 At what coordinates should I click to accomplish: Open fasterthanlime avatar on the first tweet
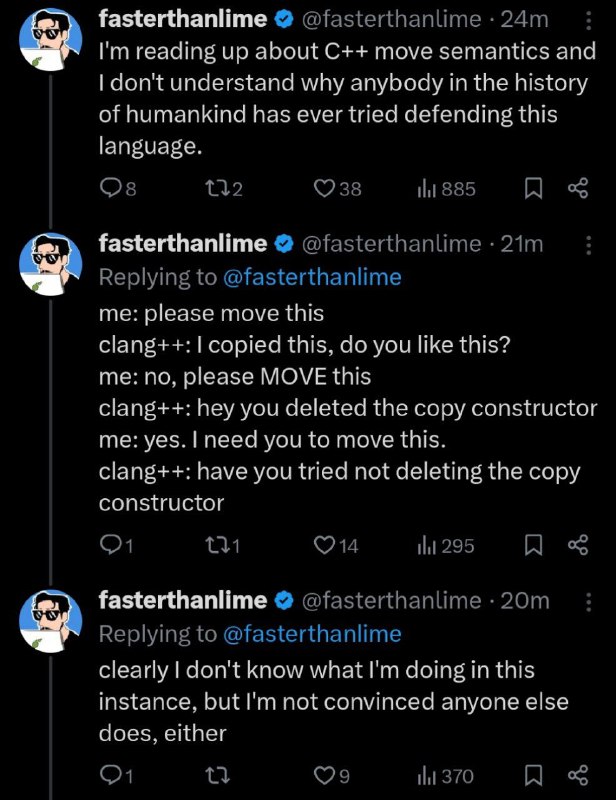pos(51,39)
